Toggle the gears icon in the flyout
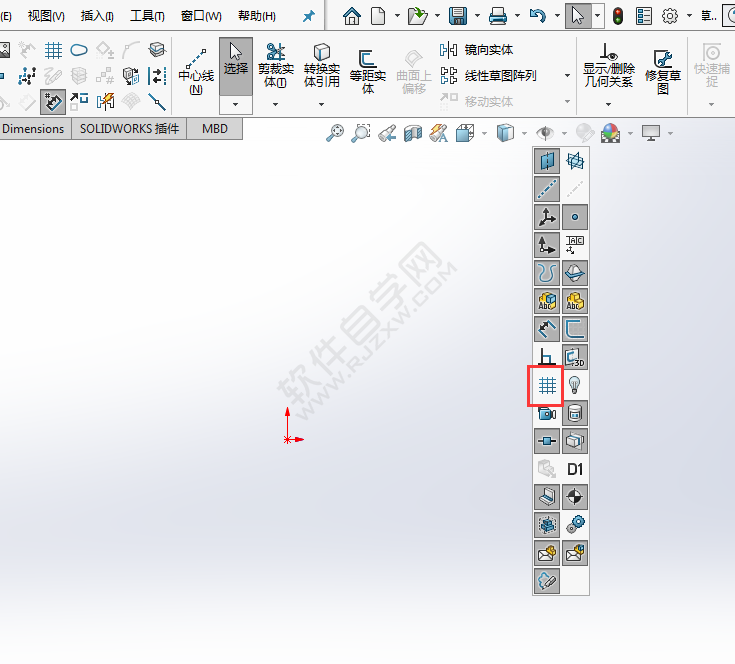 [x=575, y=525]
